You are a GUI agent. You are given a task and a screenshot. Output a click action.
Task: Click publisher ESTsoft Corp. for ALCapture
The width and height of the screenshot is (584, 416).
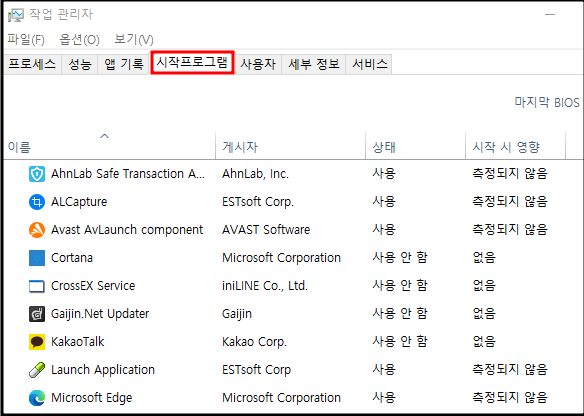tap(258, 202)
